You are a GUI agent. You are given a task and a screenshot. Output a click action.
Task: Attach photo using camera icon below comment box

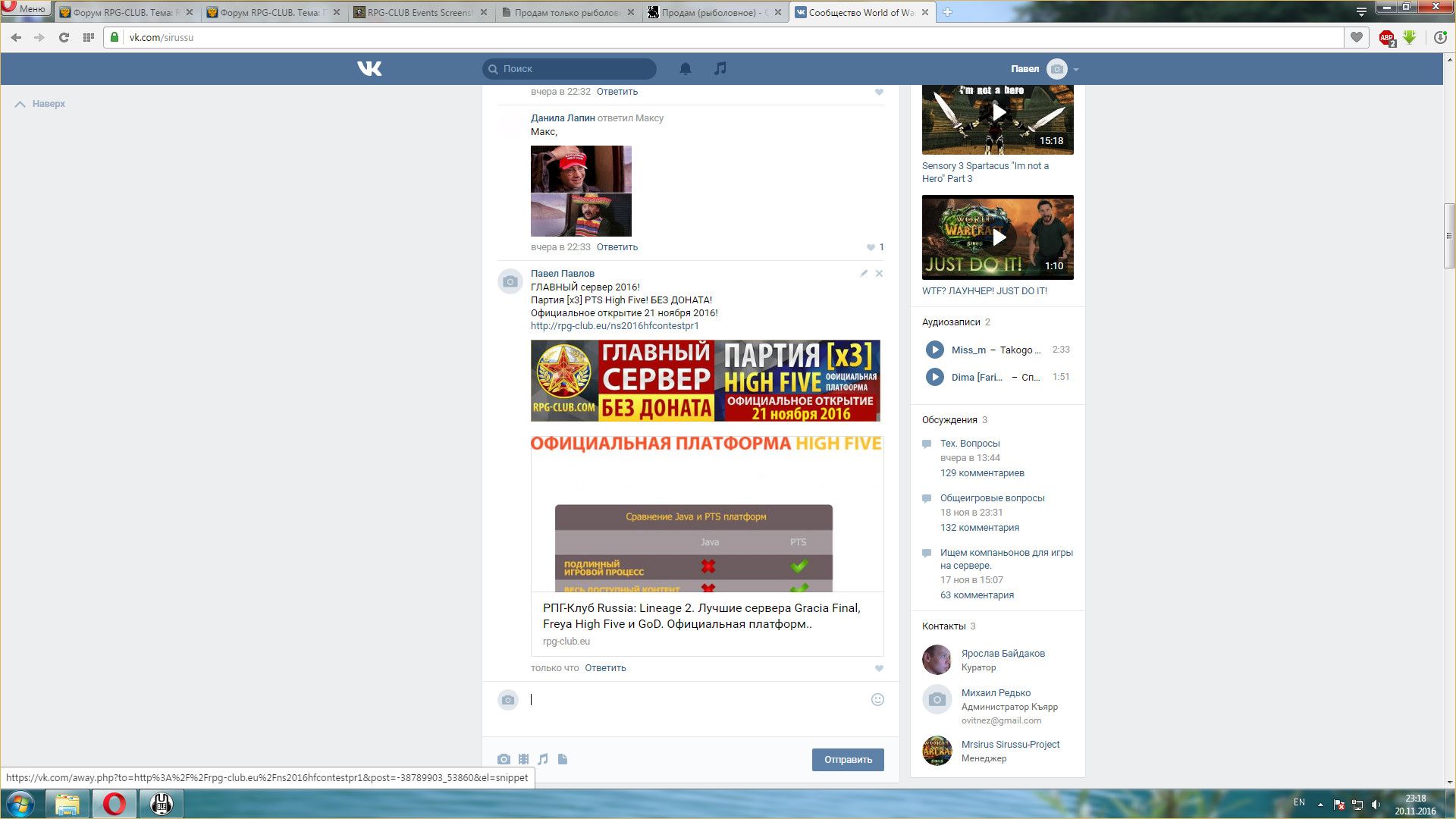[x=504, y=759]
